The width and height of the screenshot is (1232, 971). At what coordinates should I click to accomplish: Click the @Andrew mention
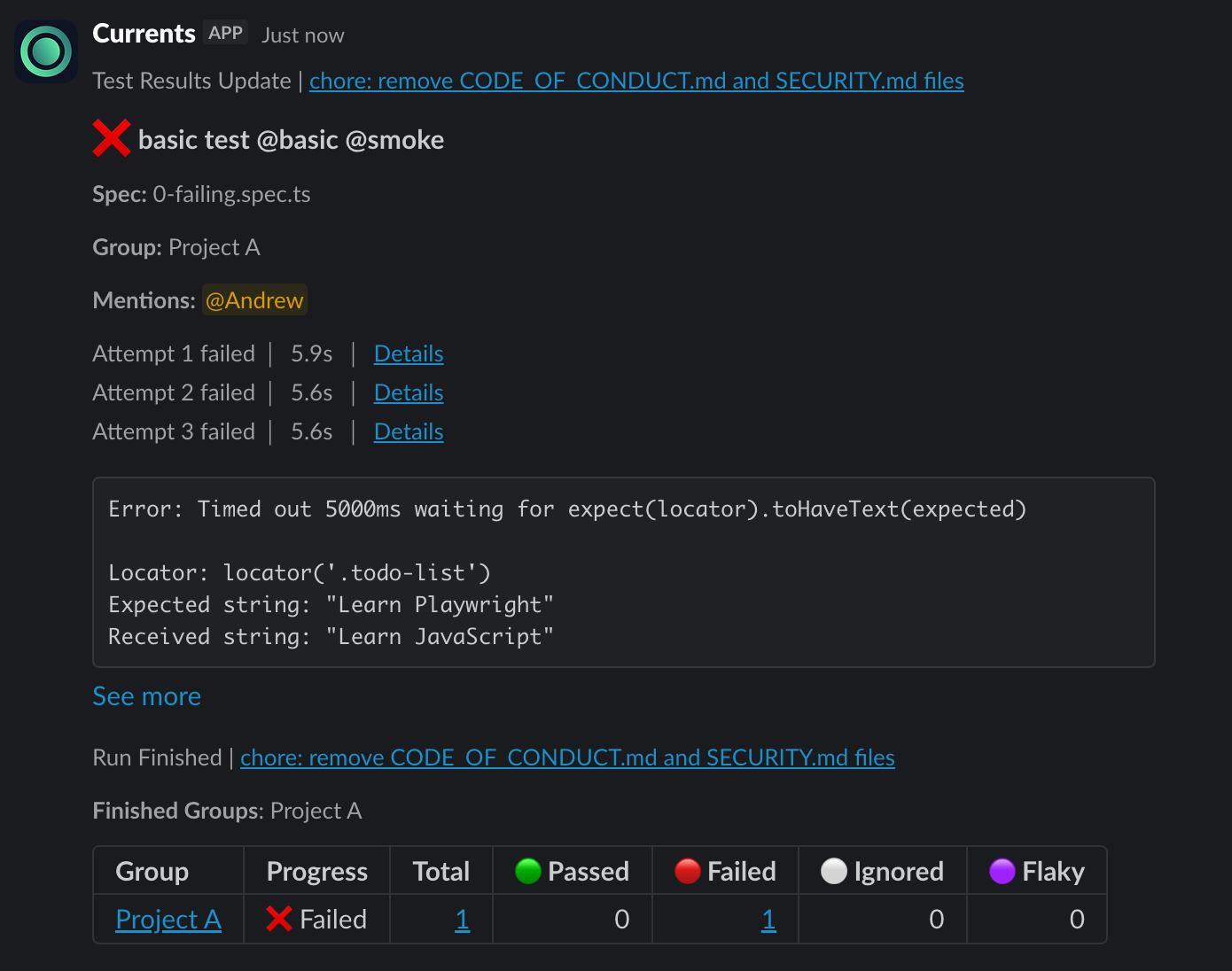pyautogui.click(x=254, y=300)
